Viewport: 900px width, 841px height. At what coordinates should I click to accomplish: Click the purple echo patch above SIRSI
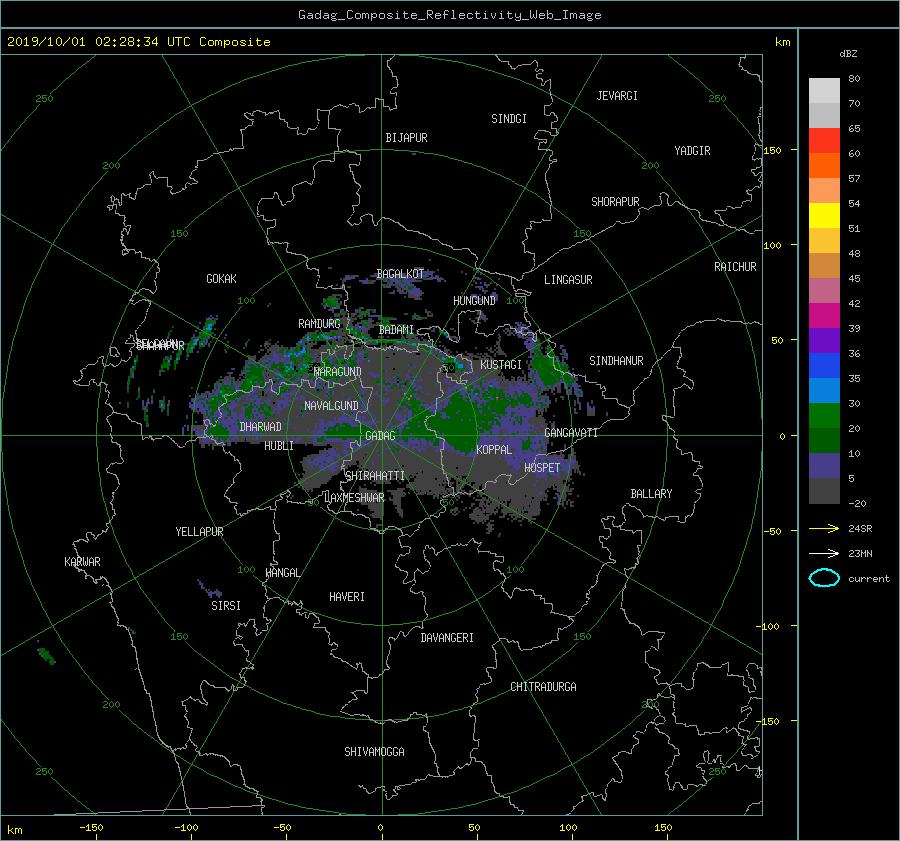tap(210, 589)
